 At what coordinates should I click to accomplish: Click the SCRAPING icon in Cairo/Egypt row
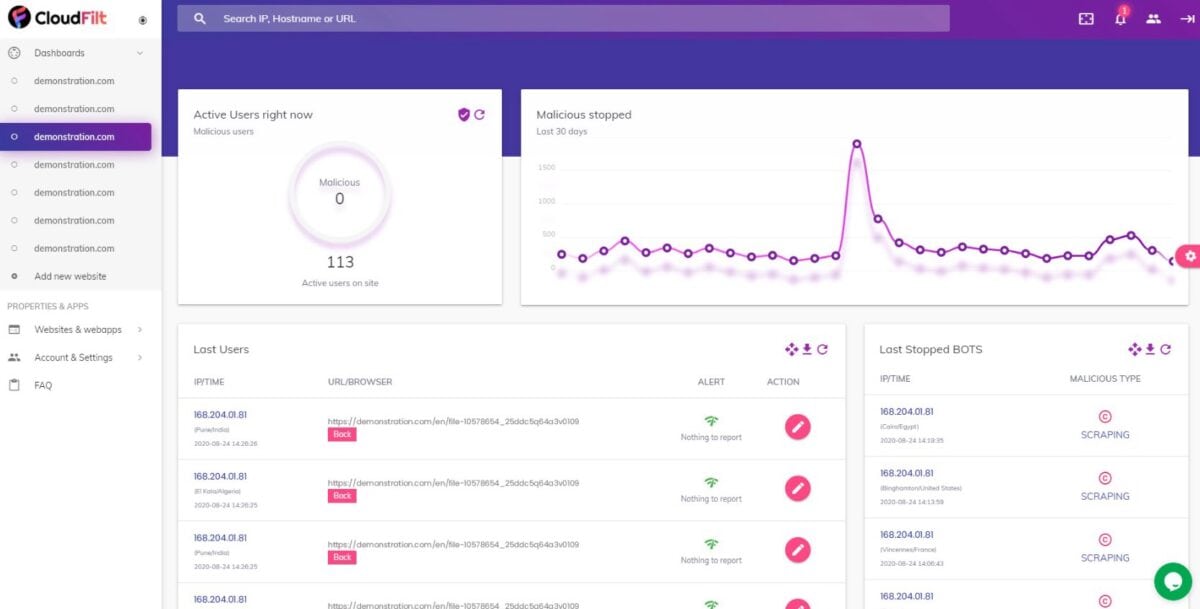[1105, 417]
